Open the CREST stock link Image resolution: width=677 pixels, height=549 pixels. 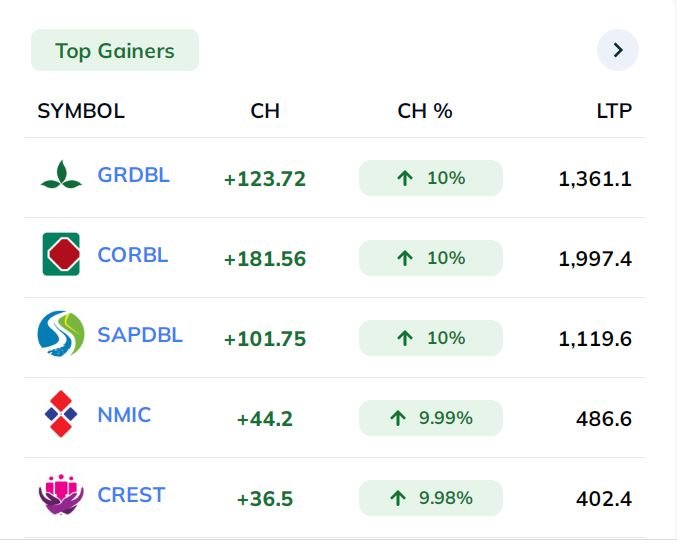[131, 495]
